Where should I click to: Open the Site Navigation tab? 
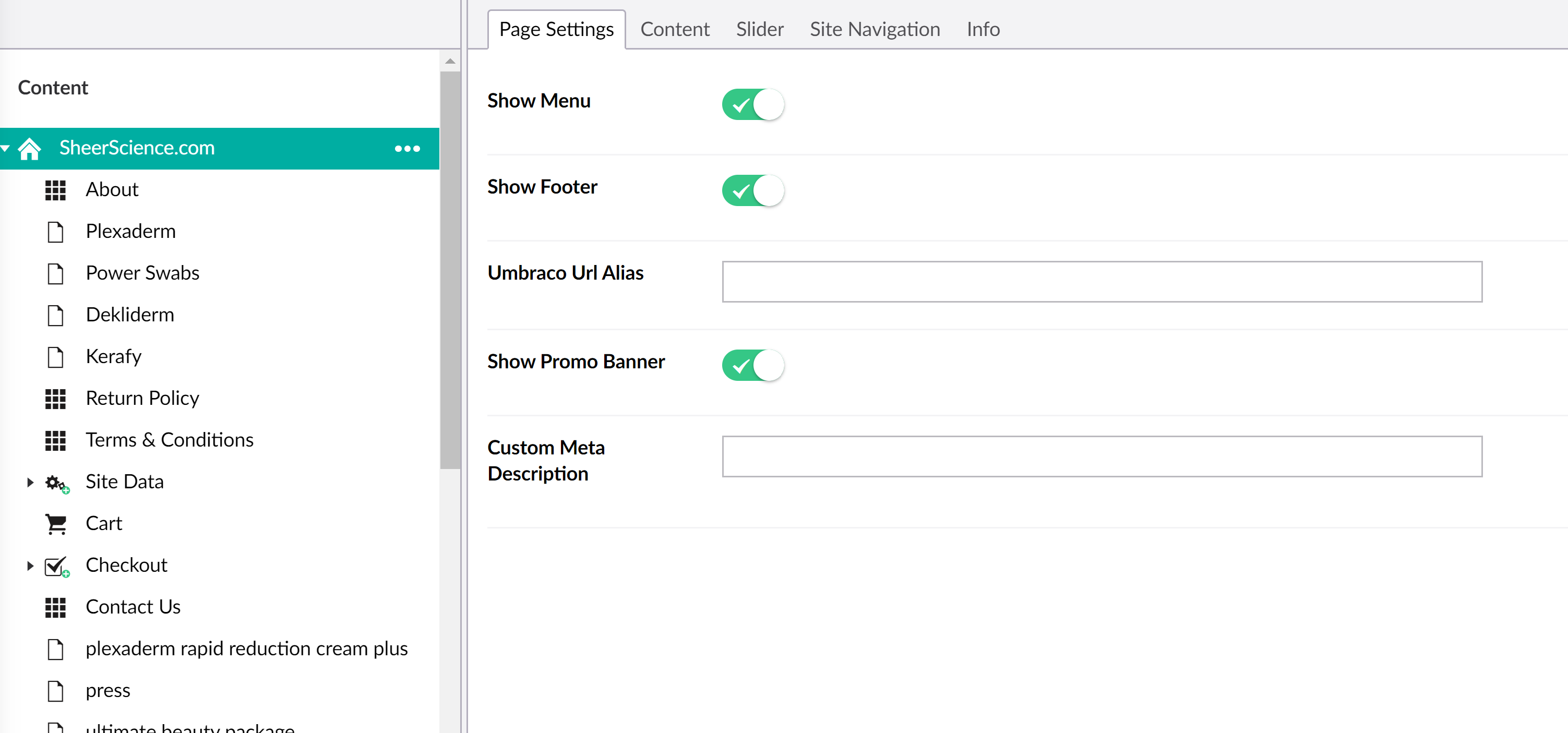(874, 29)
